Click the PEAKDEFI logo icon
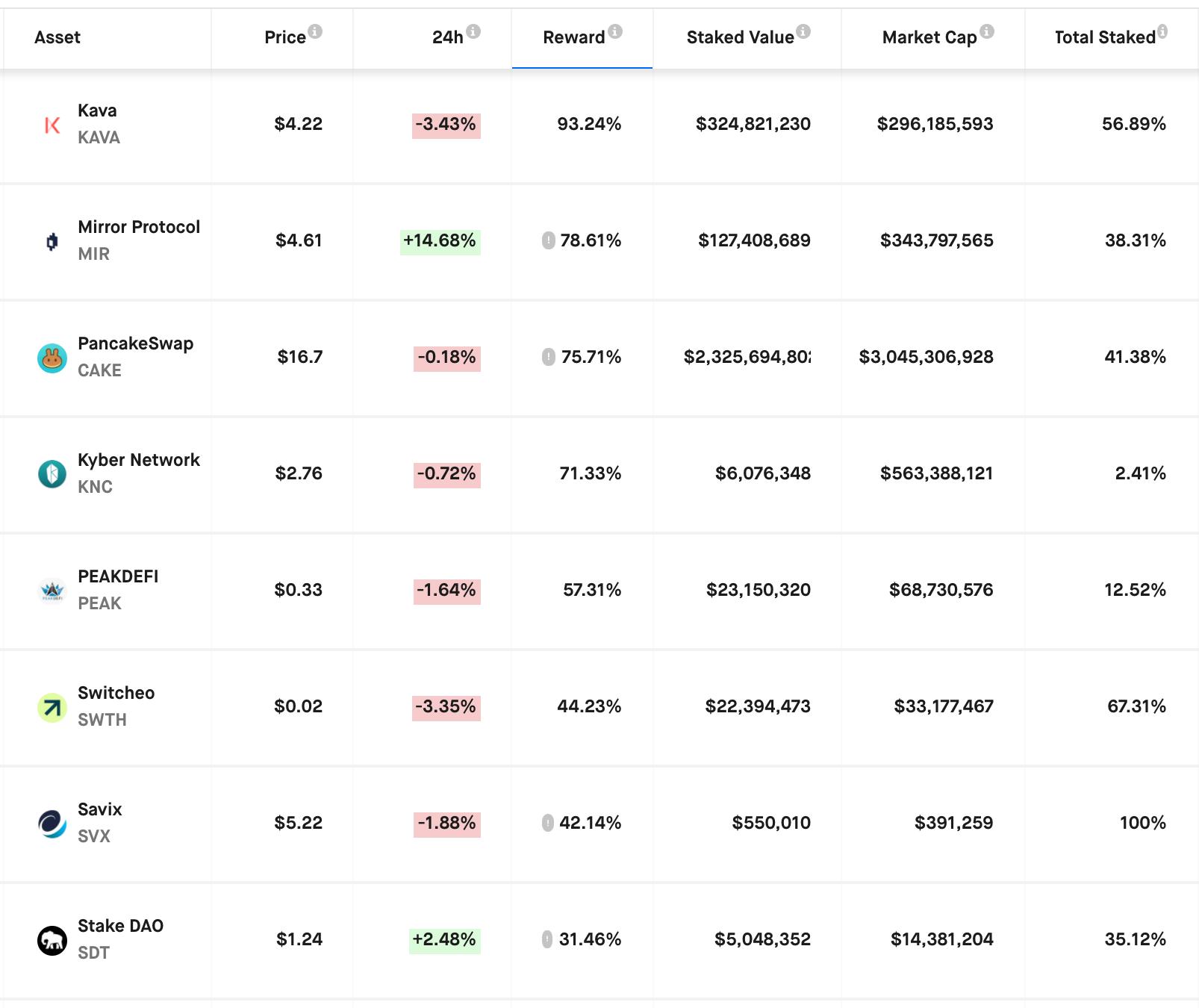Screen dimensions: 1199x1008 pyautogui.click(x=52, y=591)
